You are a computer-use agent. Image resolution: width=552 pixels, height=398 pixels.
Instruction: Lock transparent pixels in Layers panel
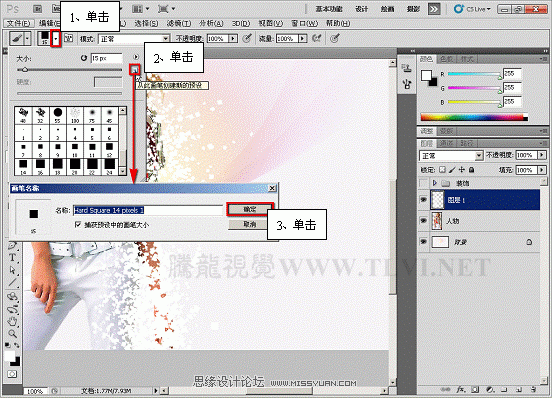pos(443,170)
